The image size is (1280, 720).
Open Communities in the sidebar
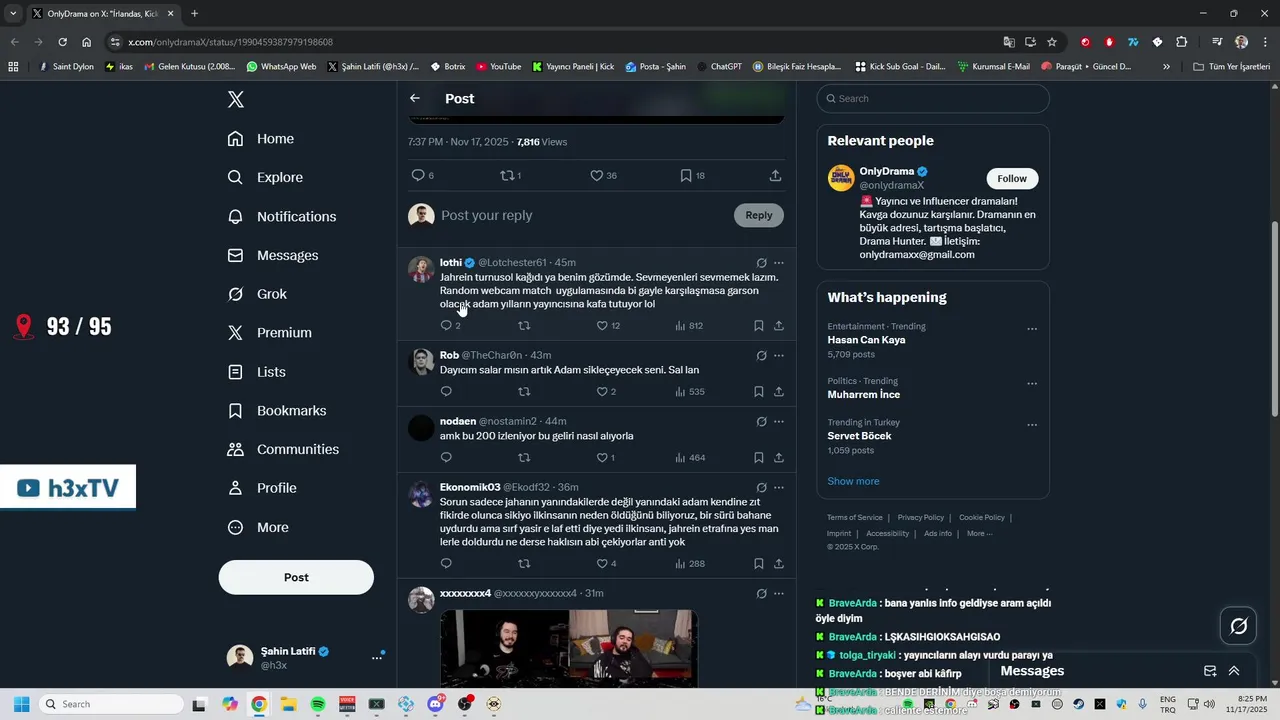click(x=283, y=449)
